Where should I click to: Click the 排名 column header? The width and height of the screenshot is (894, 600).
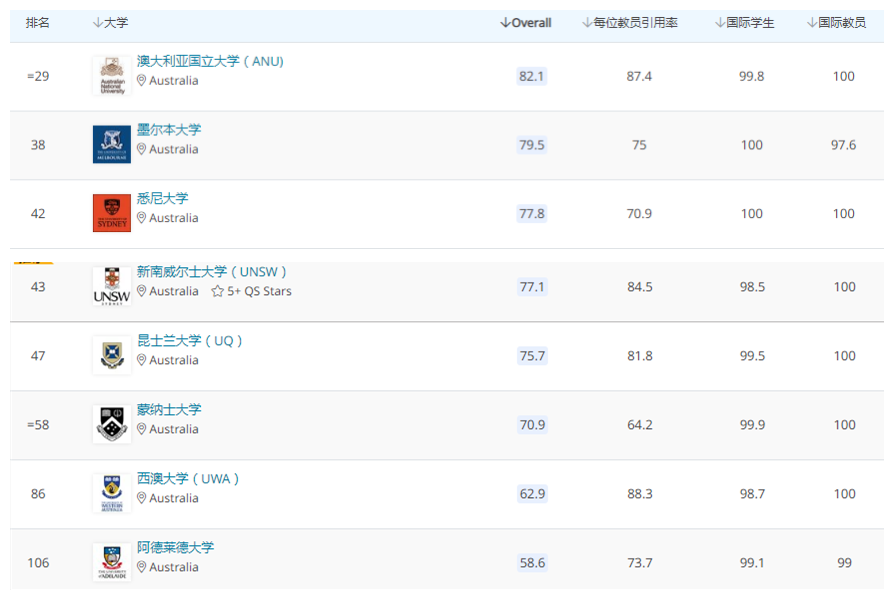(38, 23)
